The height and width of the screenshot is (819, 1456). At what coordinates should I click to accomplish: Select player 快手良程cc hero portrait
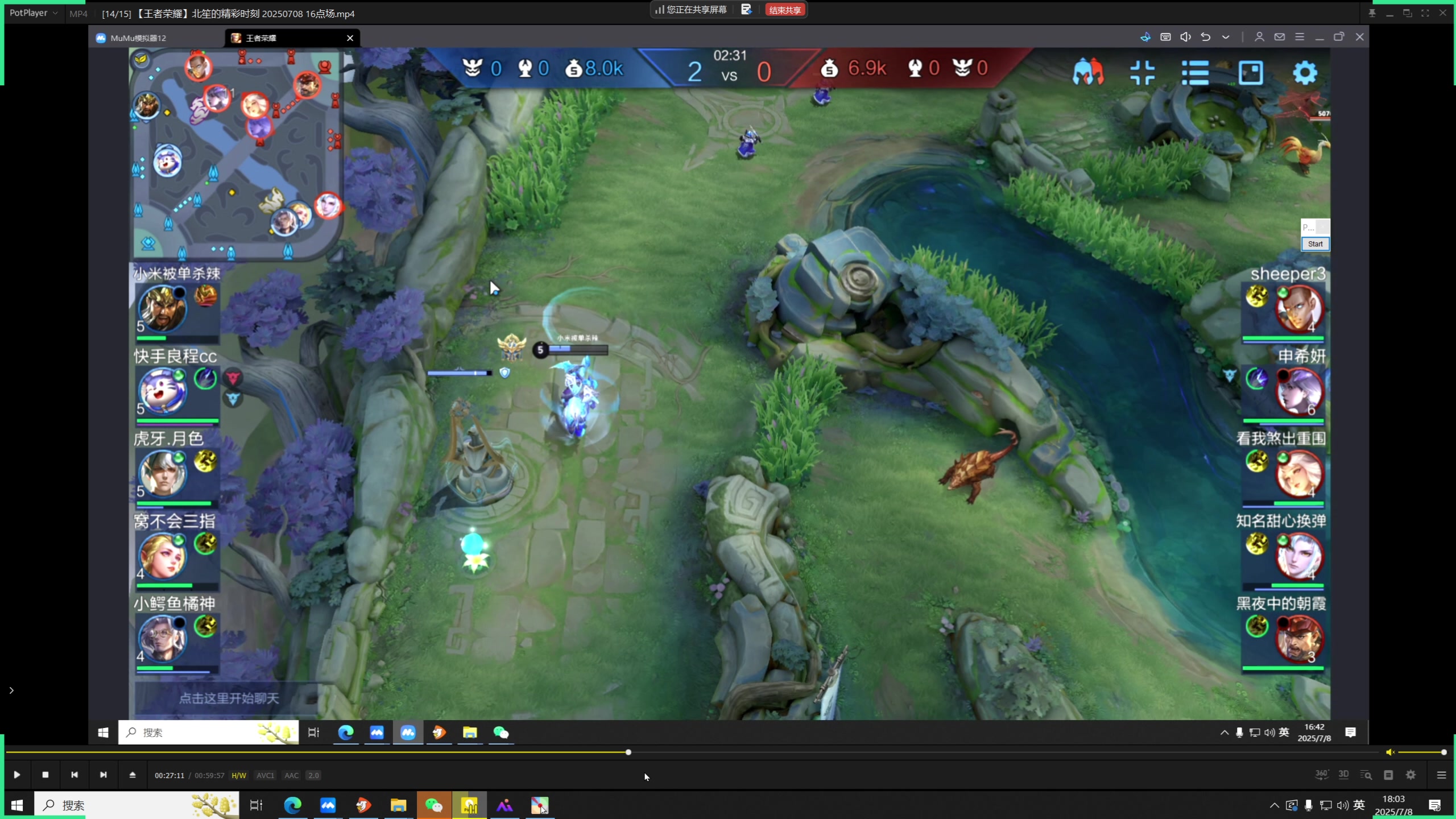pyautogui.click(x=162, y=391)
